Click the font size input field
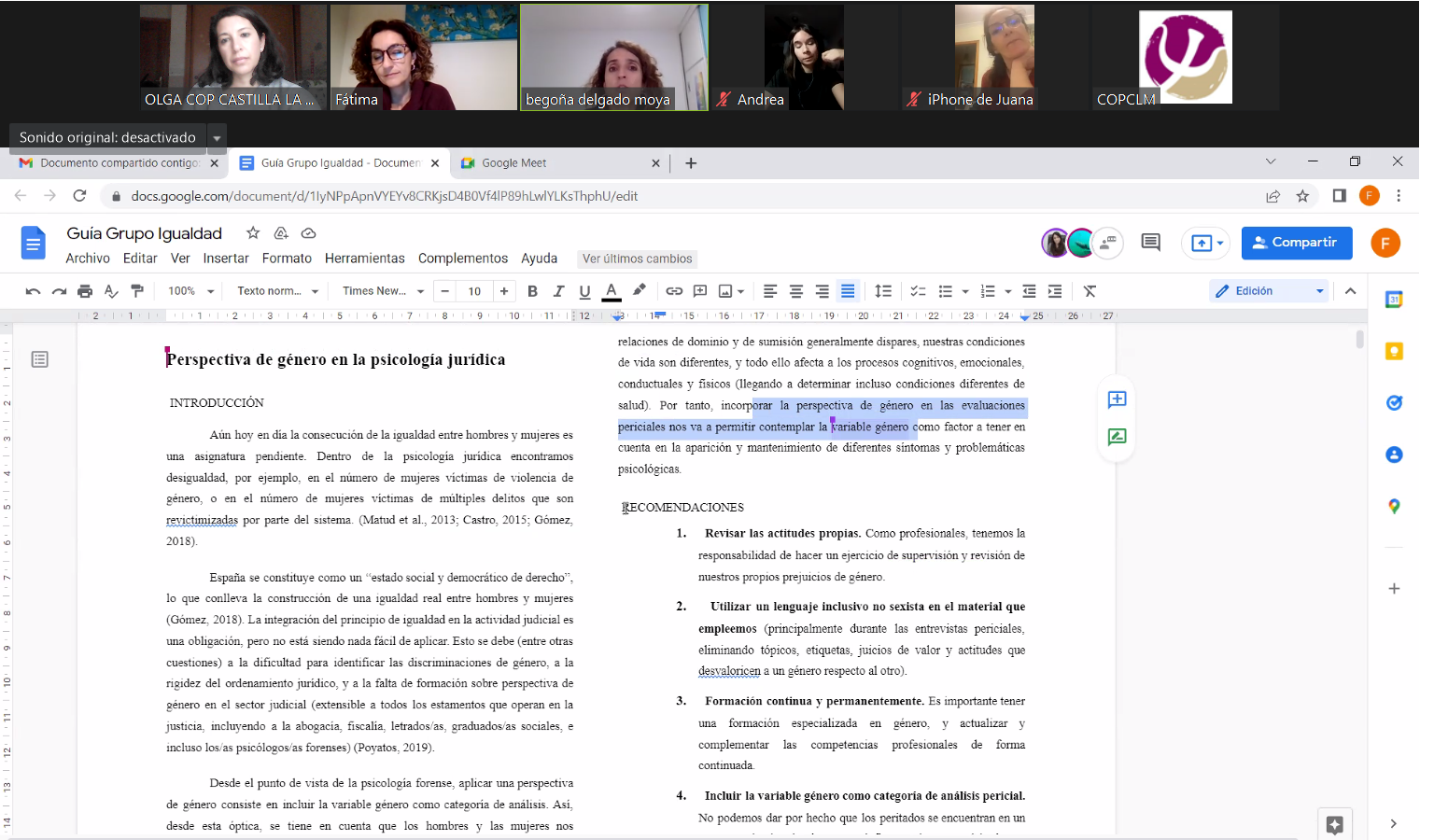The height and width of the screenshot is (840, 1434). [x=474, y=291]
